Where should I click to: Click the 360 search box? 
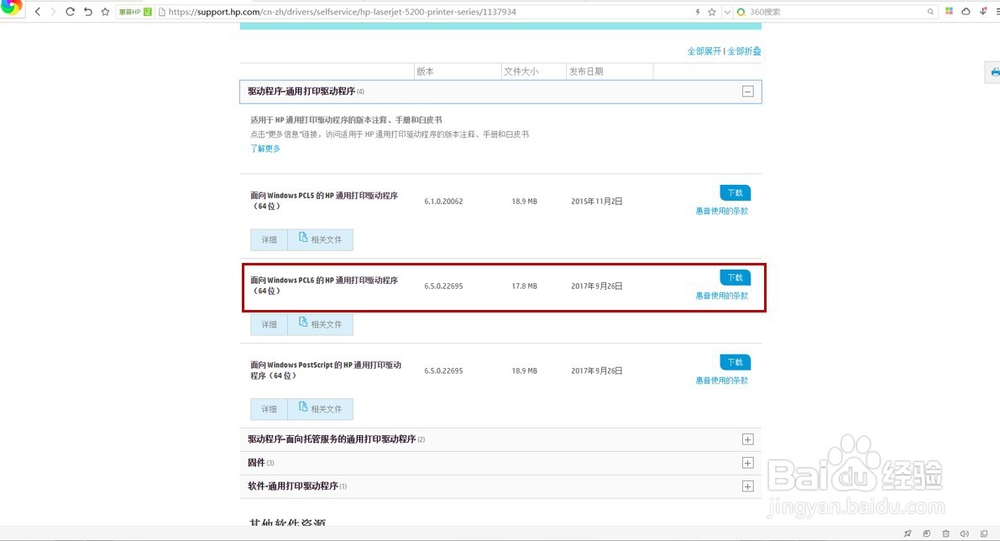click(x=835, y=11)
